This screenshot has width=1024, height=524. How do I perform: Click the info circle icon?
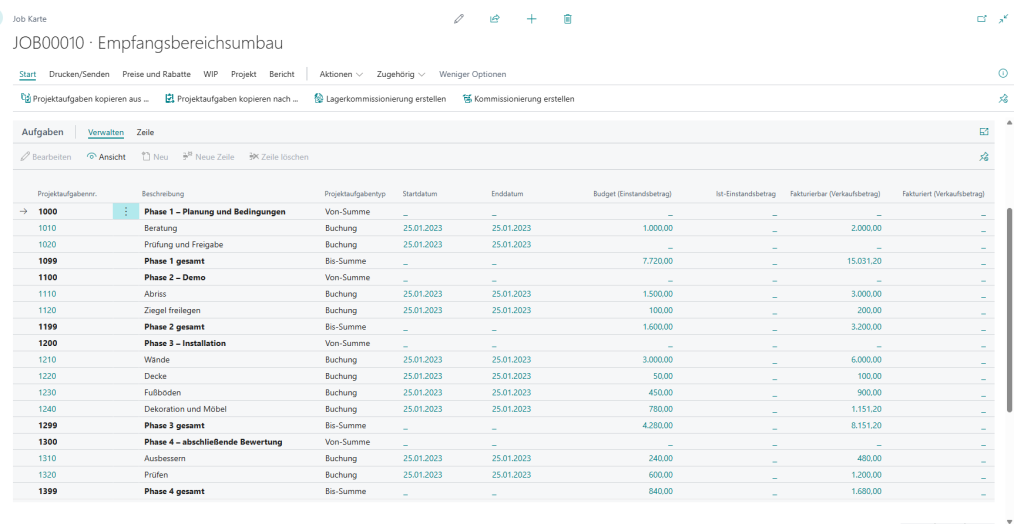(x=1003, y=73)
